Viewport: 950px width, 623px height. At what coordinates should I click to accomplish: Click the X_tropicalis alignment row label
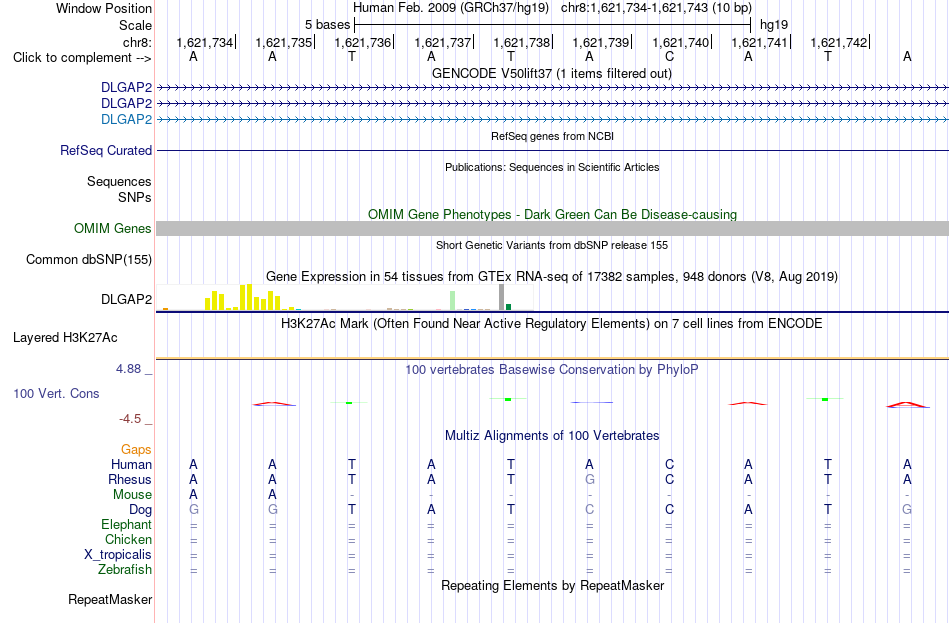point(118,555)
